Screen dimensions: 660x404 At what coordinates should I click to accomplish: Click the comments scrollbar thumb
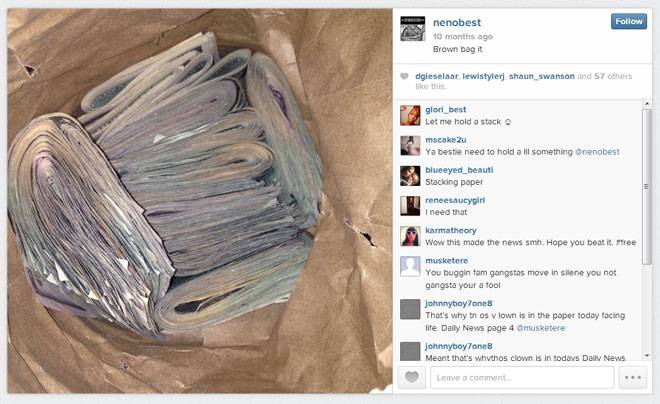(647, 187)
